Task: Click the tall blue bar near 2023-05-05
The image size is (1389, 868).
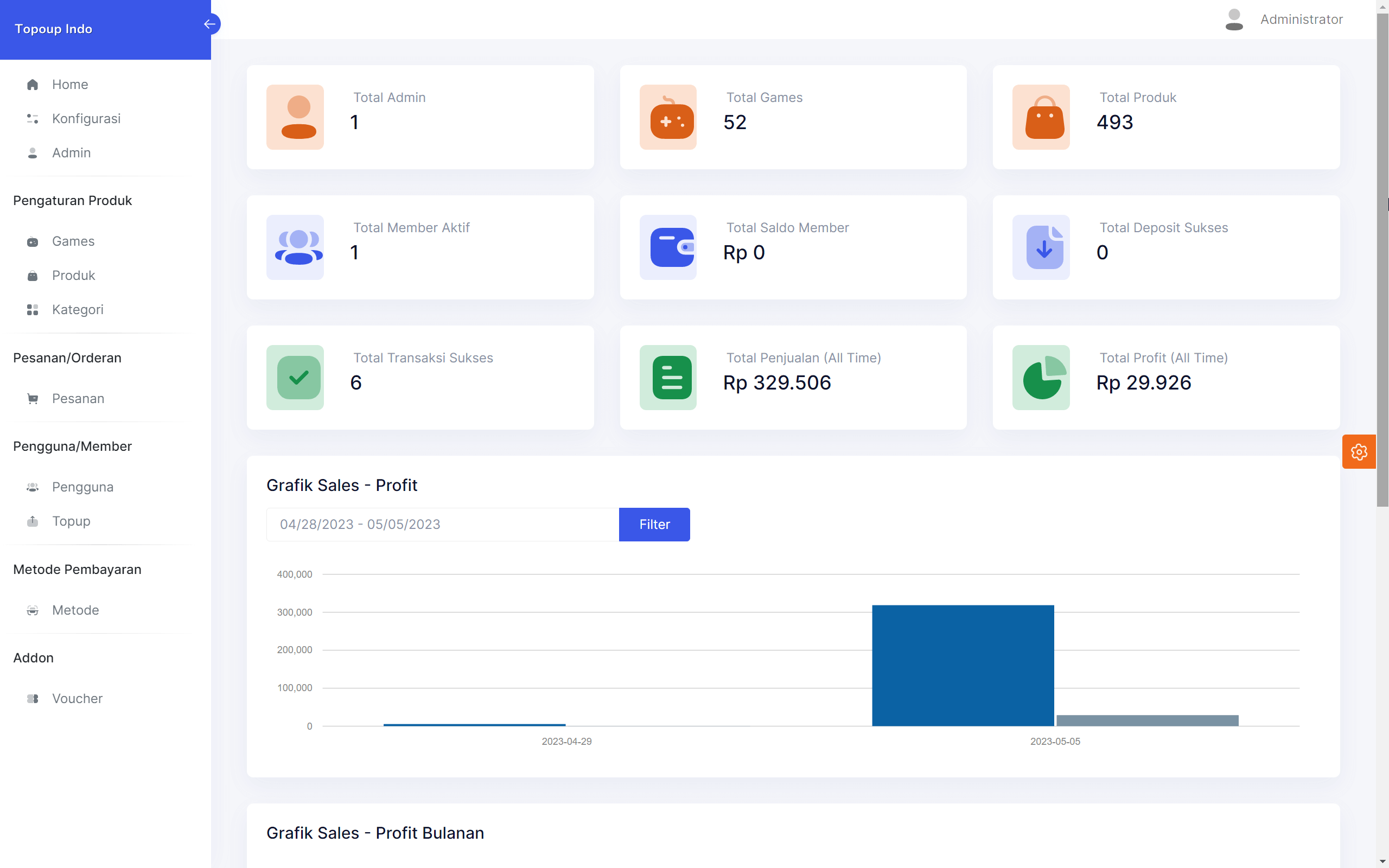Action: tap(963, 666)
